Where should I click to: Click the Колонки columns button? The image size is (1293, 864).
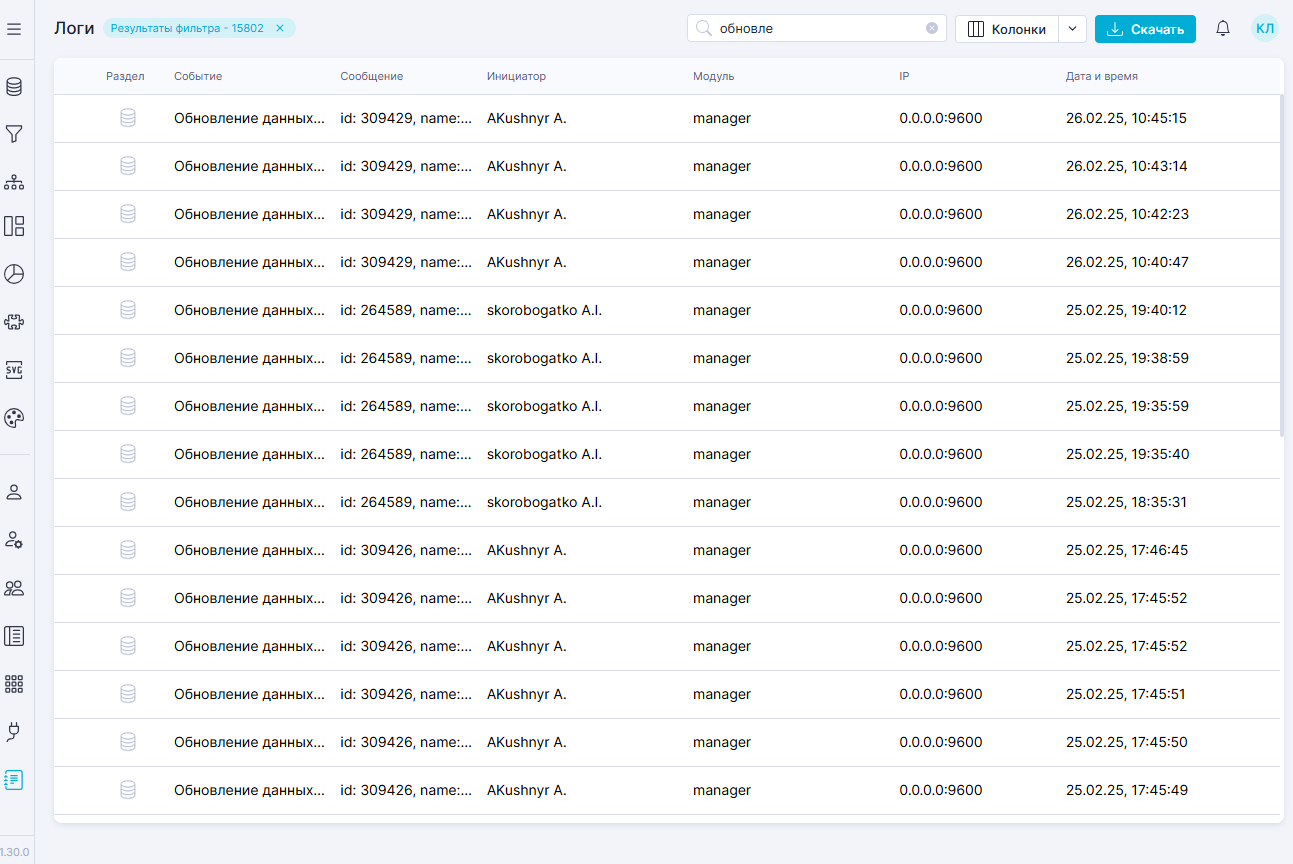tap(1007, 29)
